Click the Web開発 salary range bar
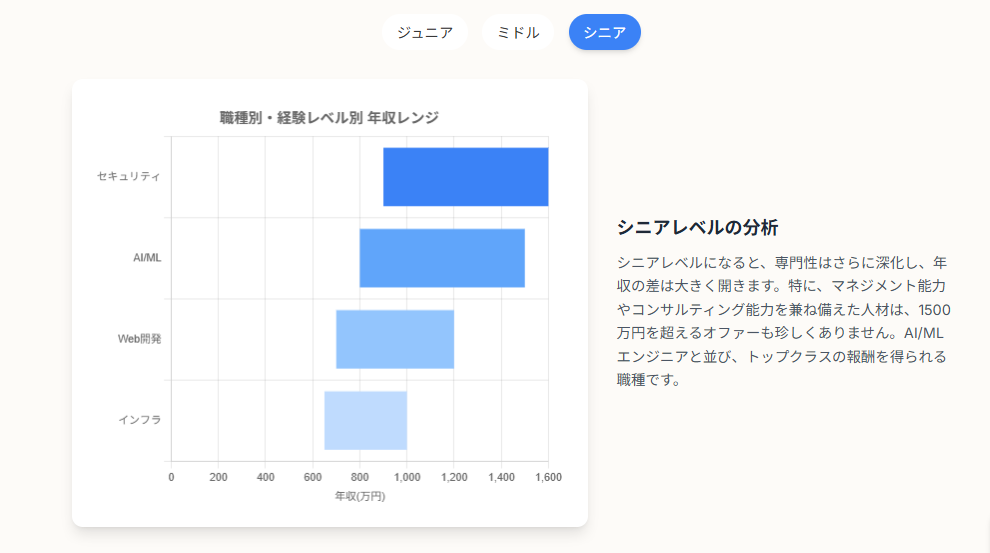The image size is (990, 553). [x=395, y=339]
